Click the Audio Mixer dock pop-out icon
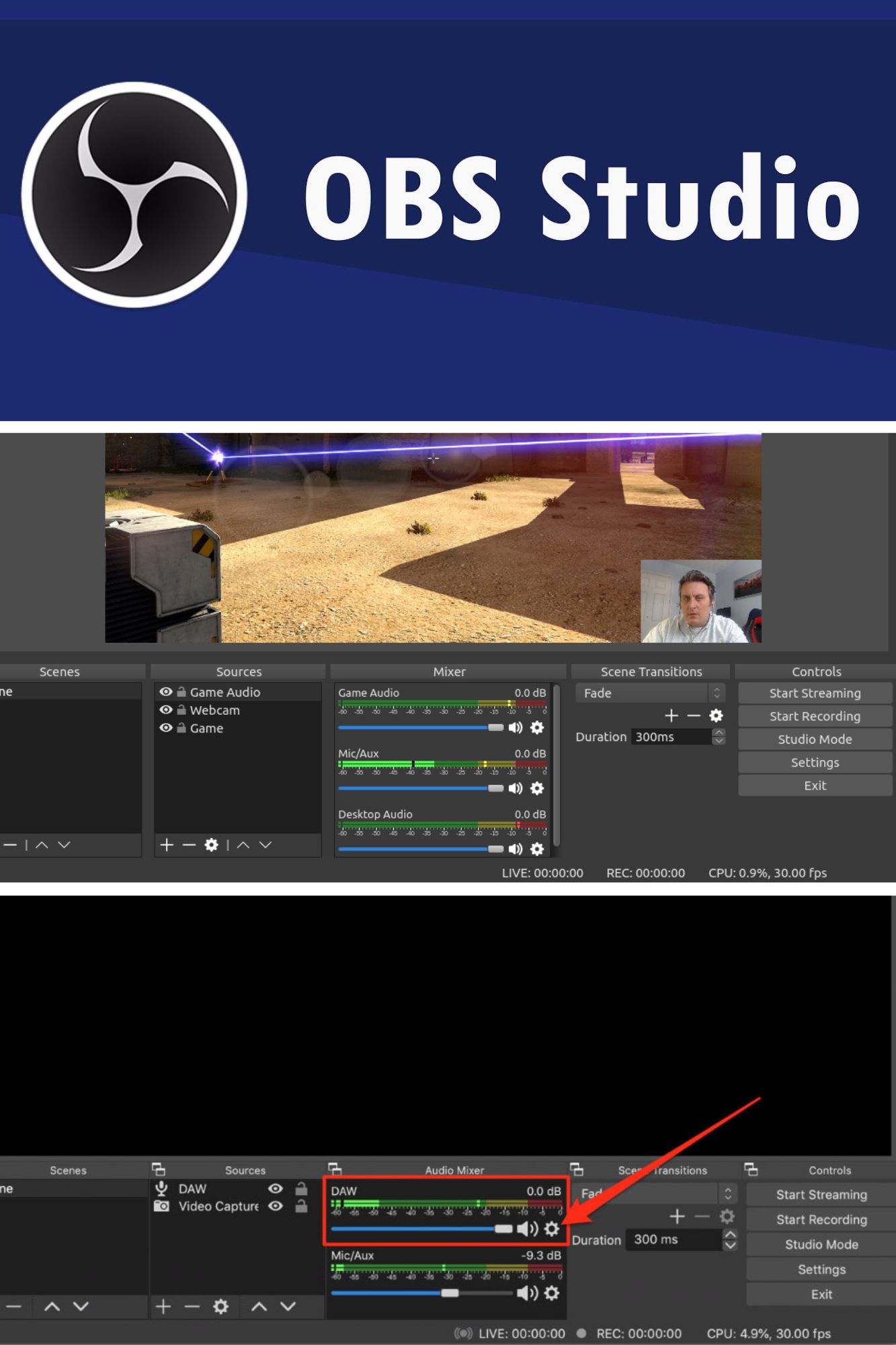Viewport: 896px width, 1345px height. [335, 1169]
